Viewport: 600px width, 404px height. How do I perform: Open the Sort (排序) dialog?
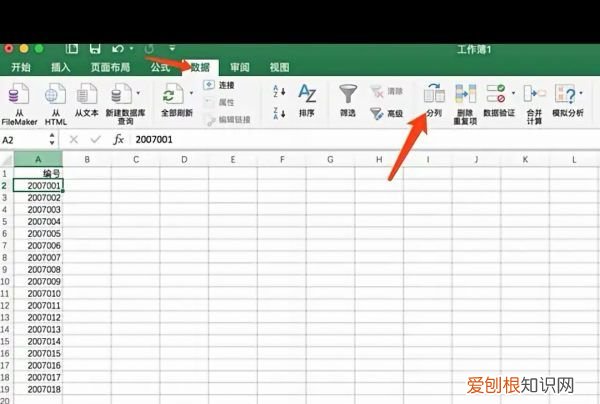point(307,100)
